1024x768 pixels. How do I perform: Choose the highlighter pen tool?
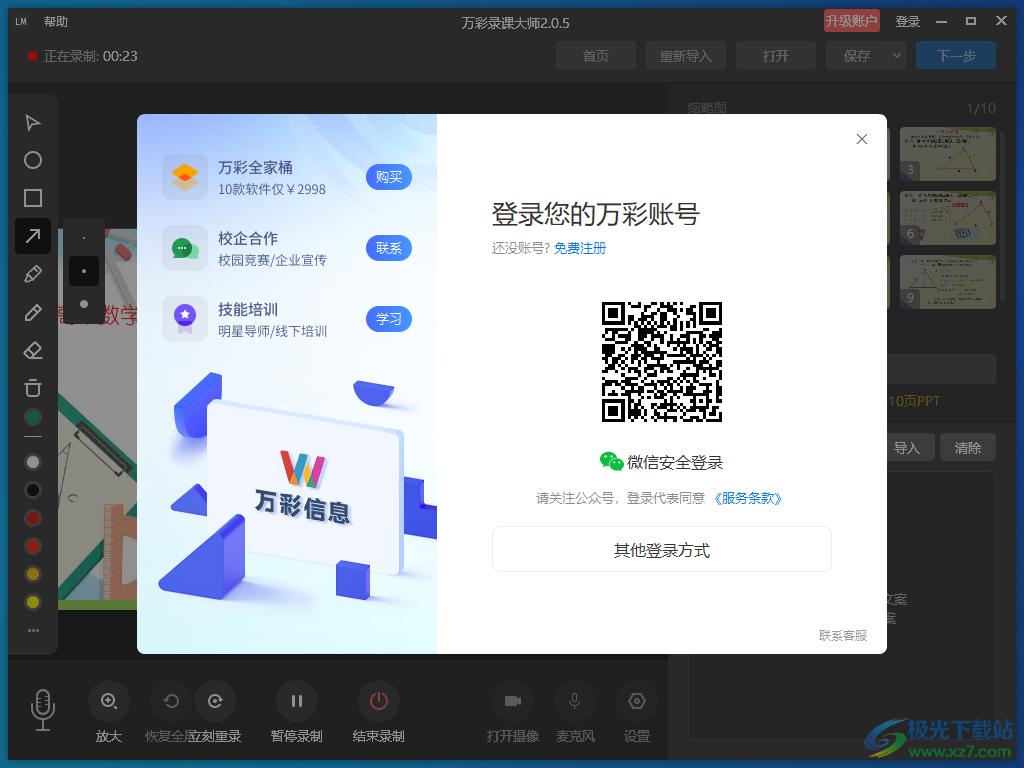[33, 274]
